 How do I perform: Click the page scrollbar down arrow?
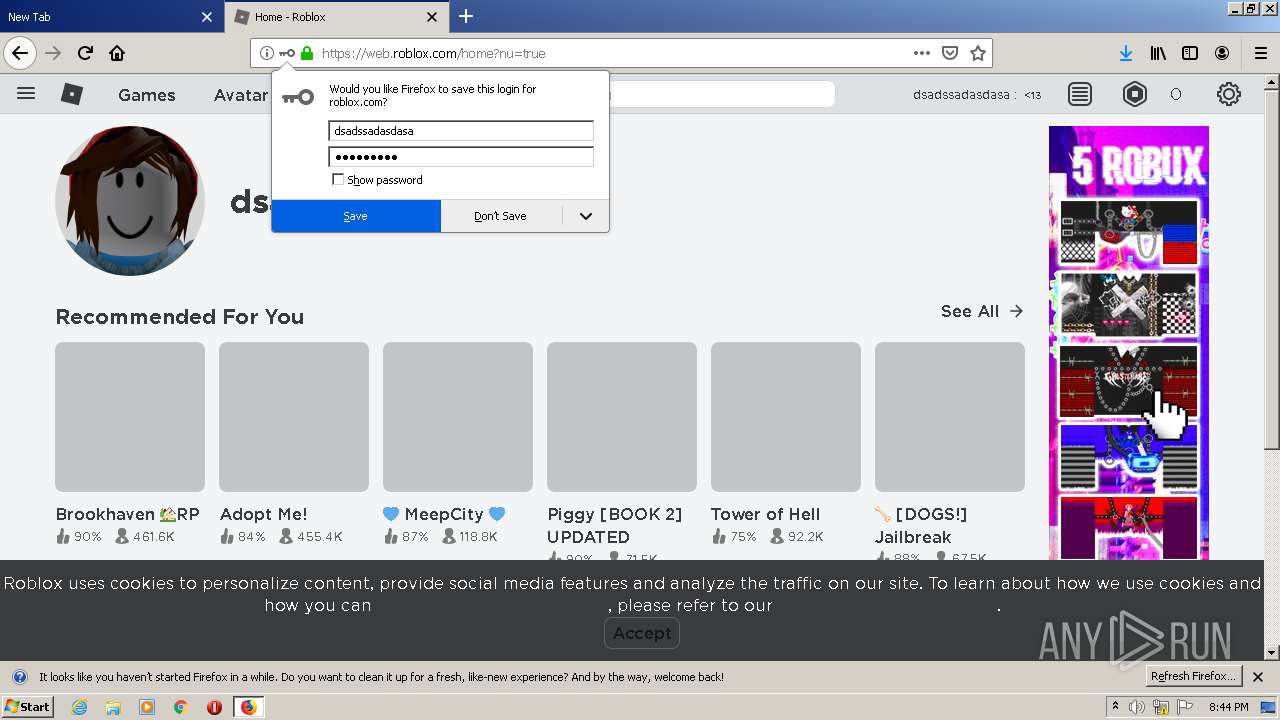[1272, 653]
